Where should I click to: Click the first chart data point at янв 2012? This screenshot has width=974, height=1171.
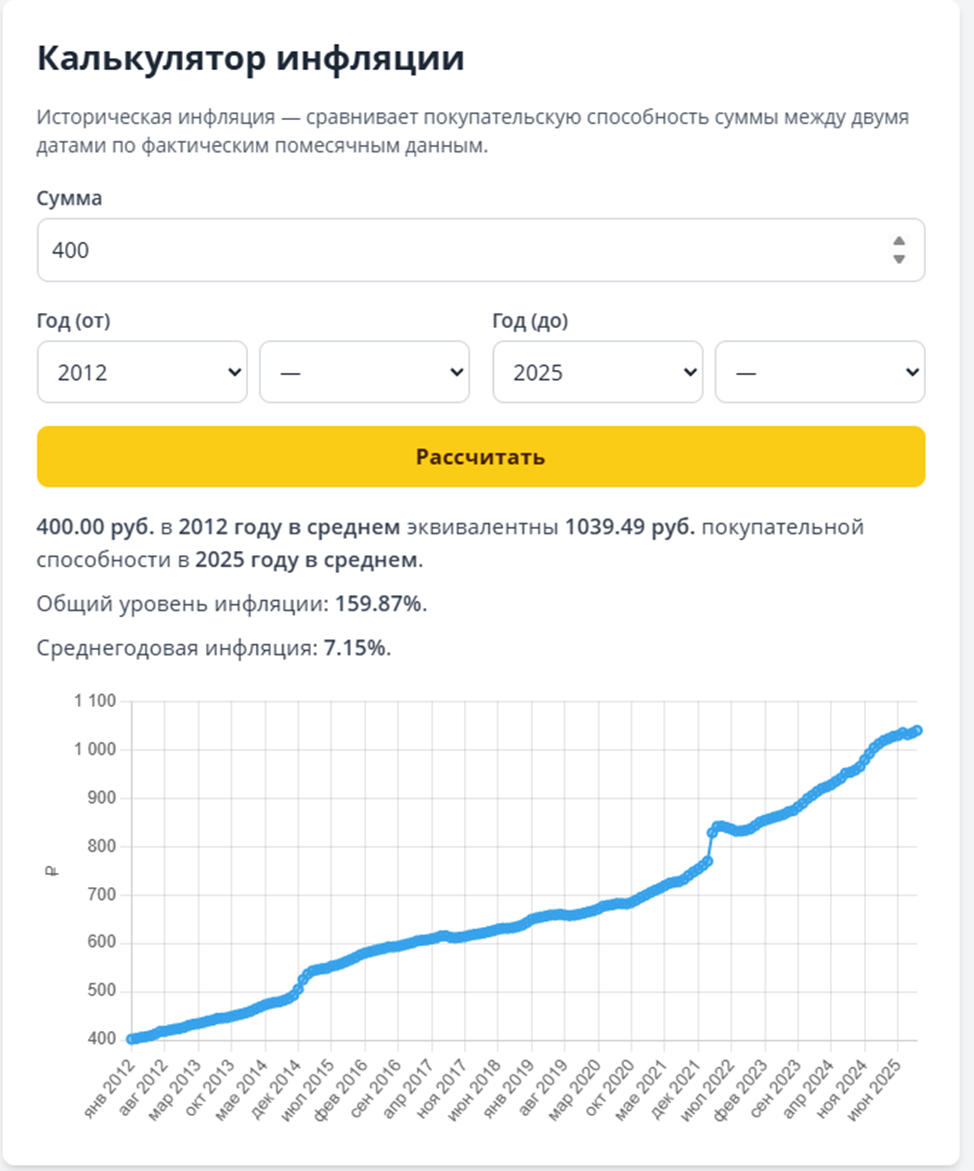pyautogui.click(x=132, y=1039)
